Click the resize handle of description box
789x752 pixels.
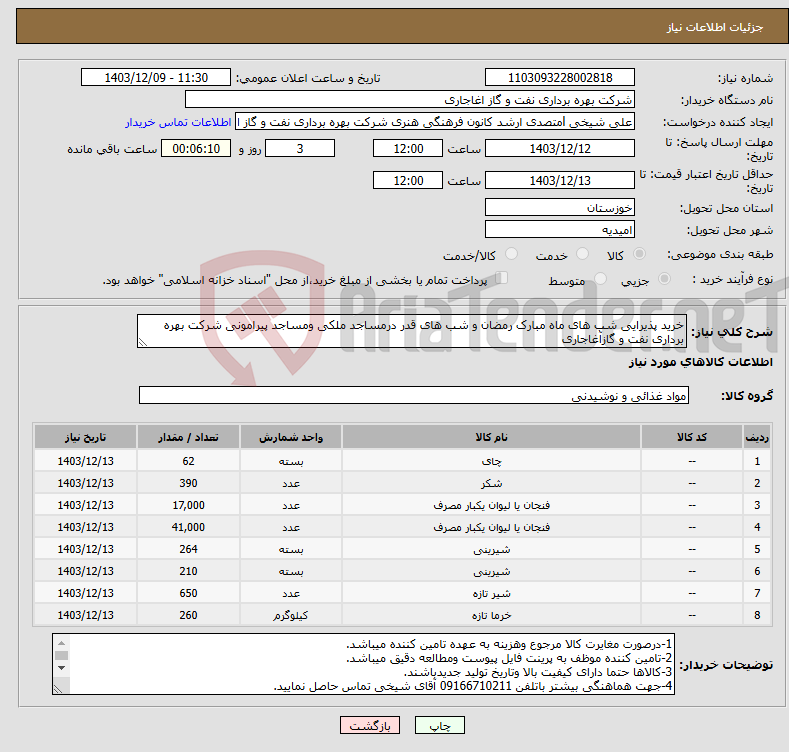tap(143, 342)
